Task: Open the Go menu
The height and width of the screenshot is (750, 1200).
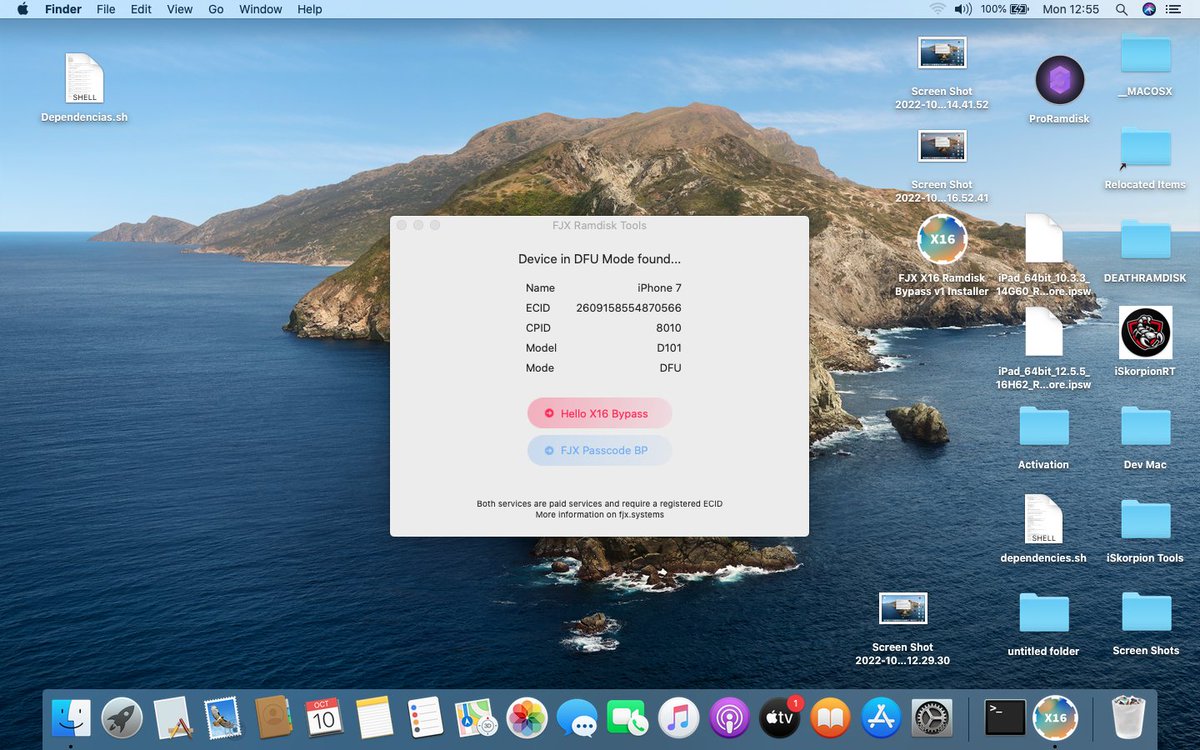Action: click(x=216, y=9)
